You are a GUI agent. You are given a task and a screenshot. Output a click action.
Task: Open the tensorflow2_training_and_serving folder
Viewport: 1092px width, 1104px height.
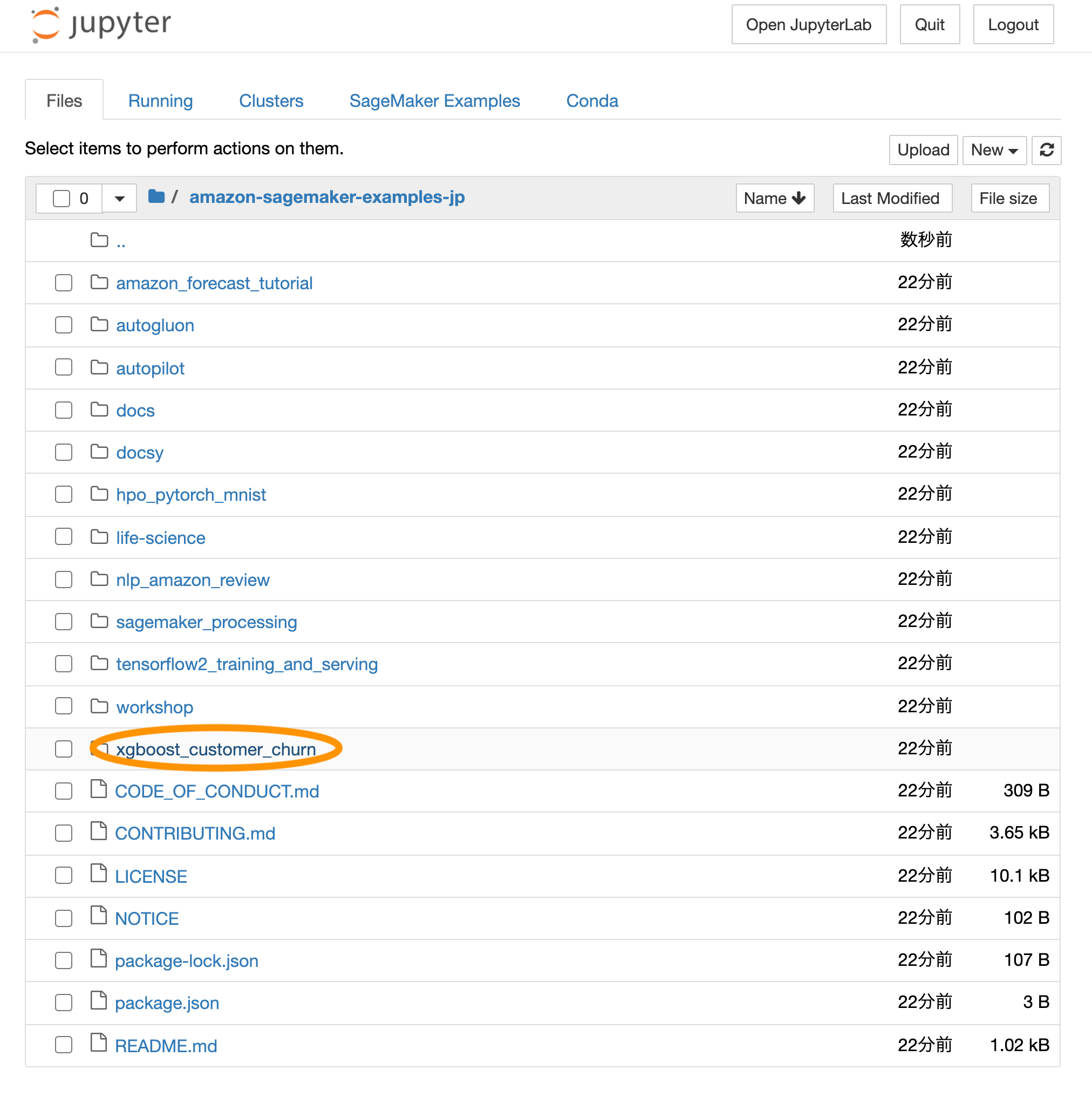click(247, 664)
